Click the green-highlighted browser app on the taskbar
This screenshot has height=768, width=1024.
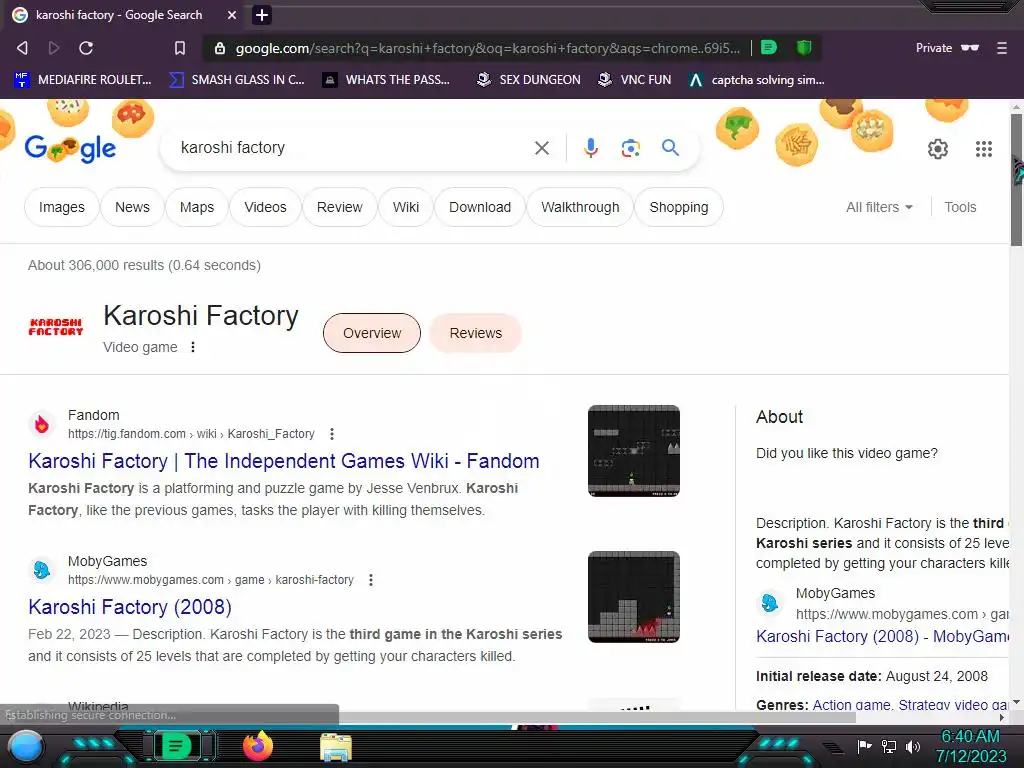point(177,746)
